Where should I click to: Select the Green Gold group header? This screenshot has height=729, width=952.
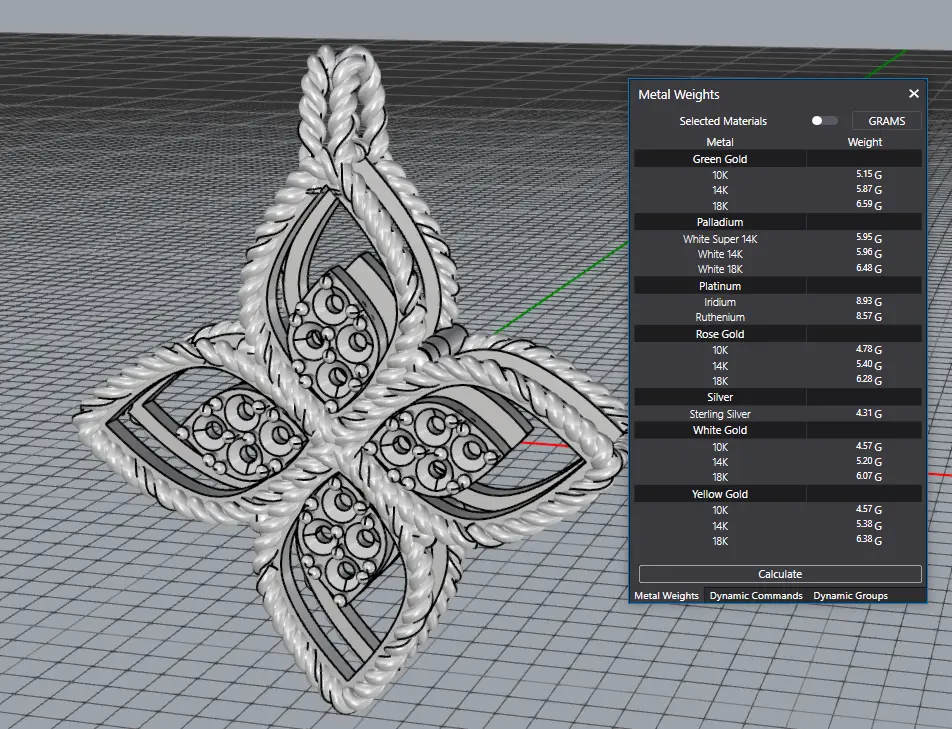pyautogui.click(x=720, y=159)
